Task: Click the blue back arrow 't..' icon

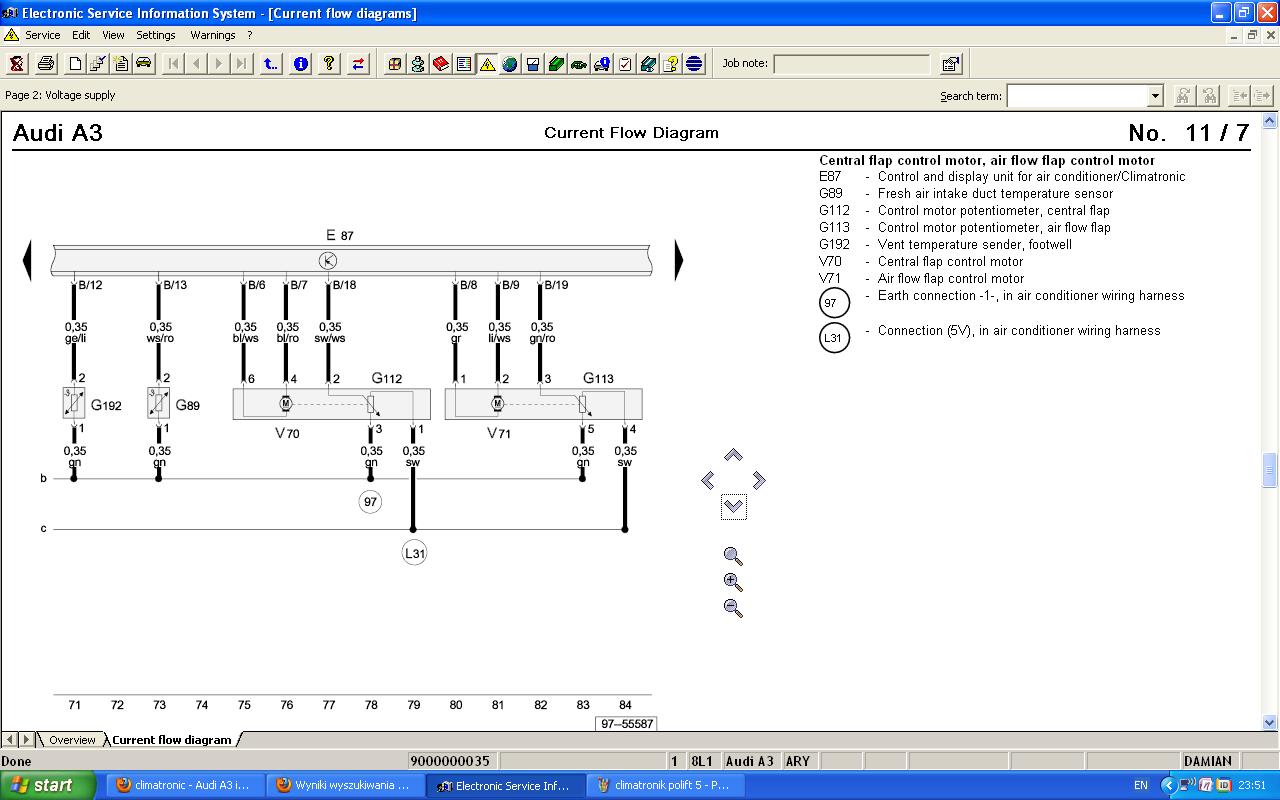Action: 271,64
